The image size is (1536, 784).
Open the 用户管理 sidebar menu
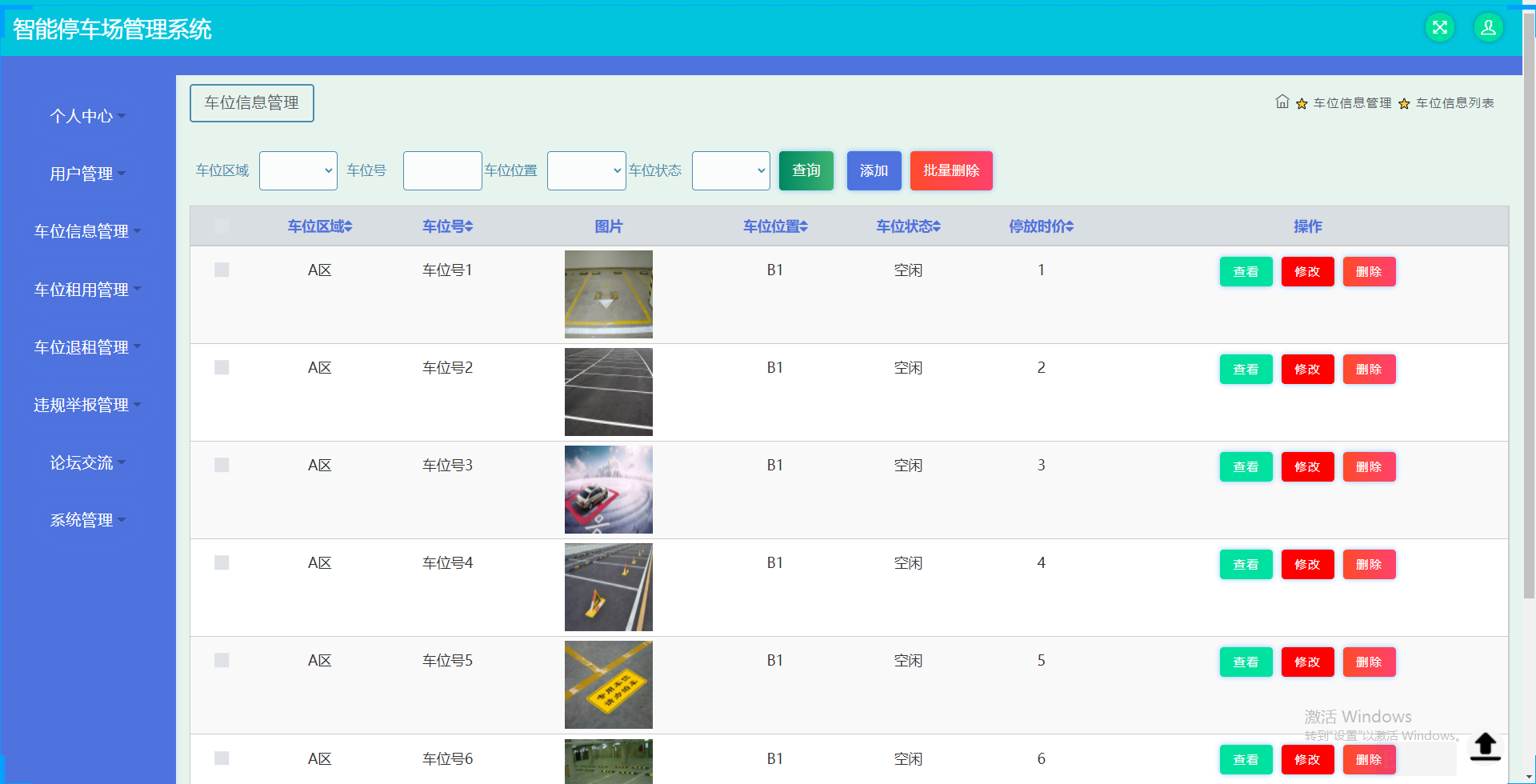87,173
